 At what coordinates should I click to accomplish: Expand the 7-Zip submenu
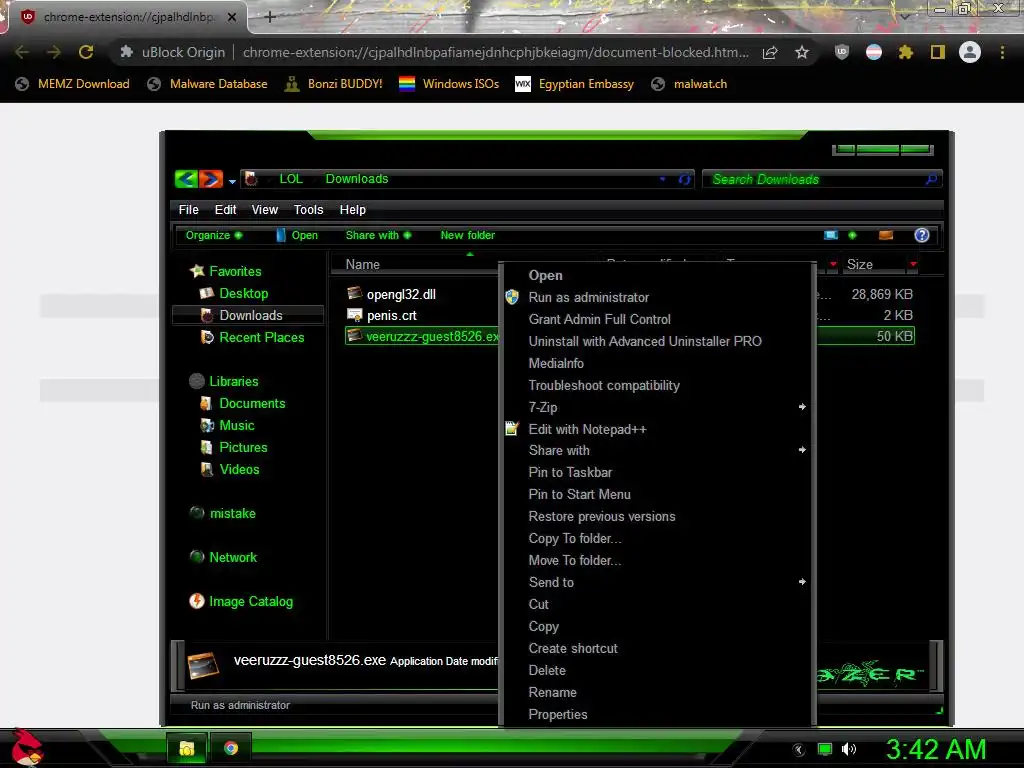[657, 408]
